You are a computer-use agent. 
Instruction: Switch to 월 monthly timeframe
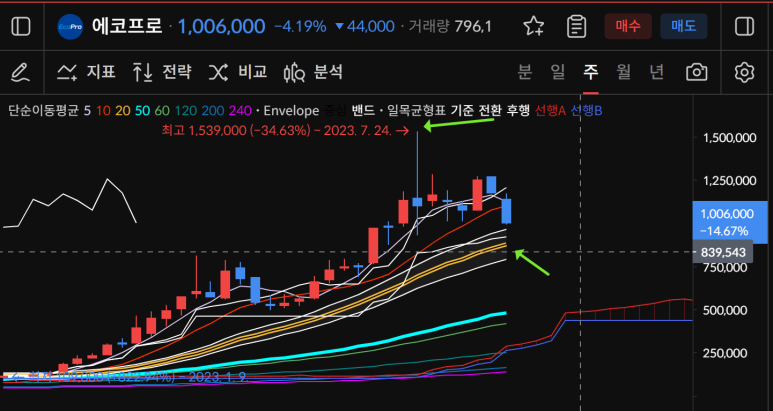(624, 72)
